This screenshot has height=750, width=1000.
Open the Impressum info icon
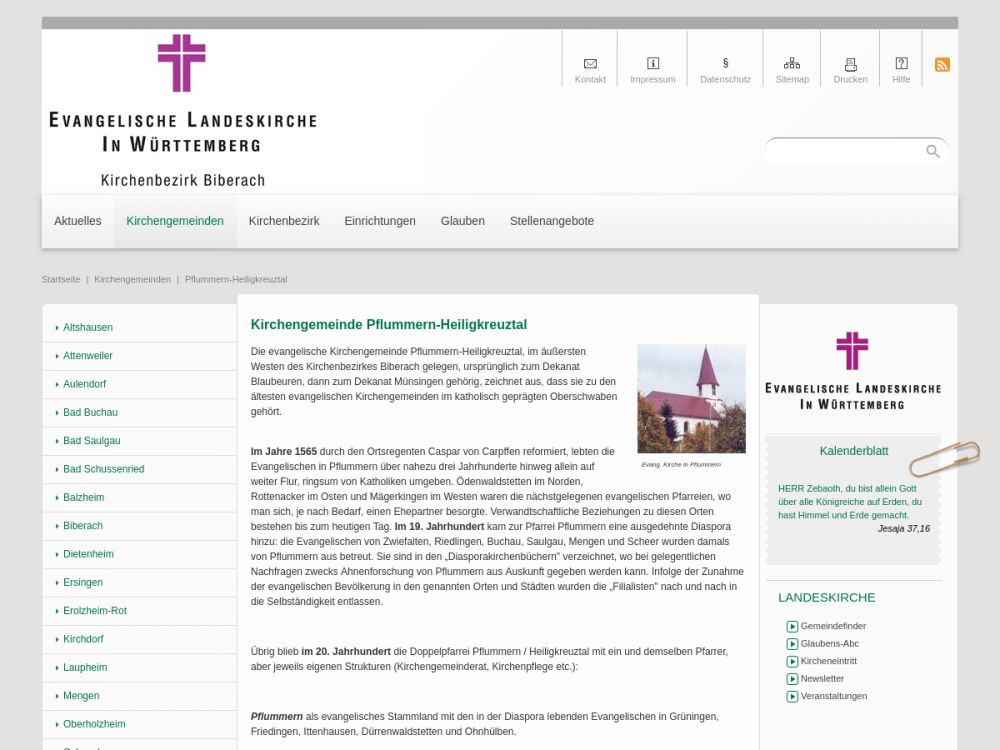(653, 64)
